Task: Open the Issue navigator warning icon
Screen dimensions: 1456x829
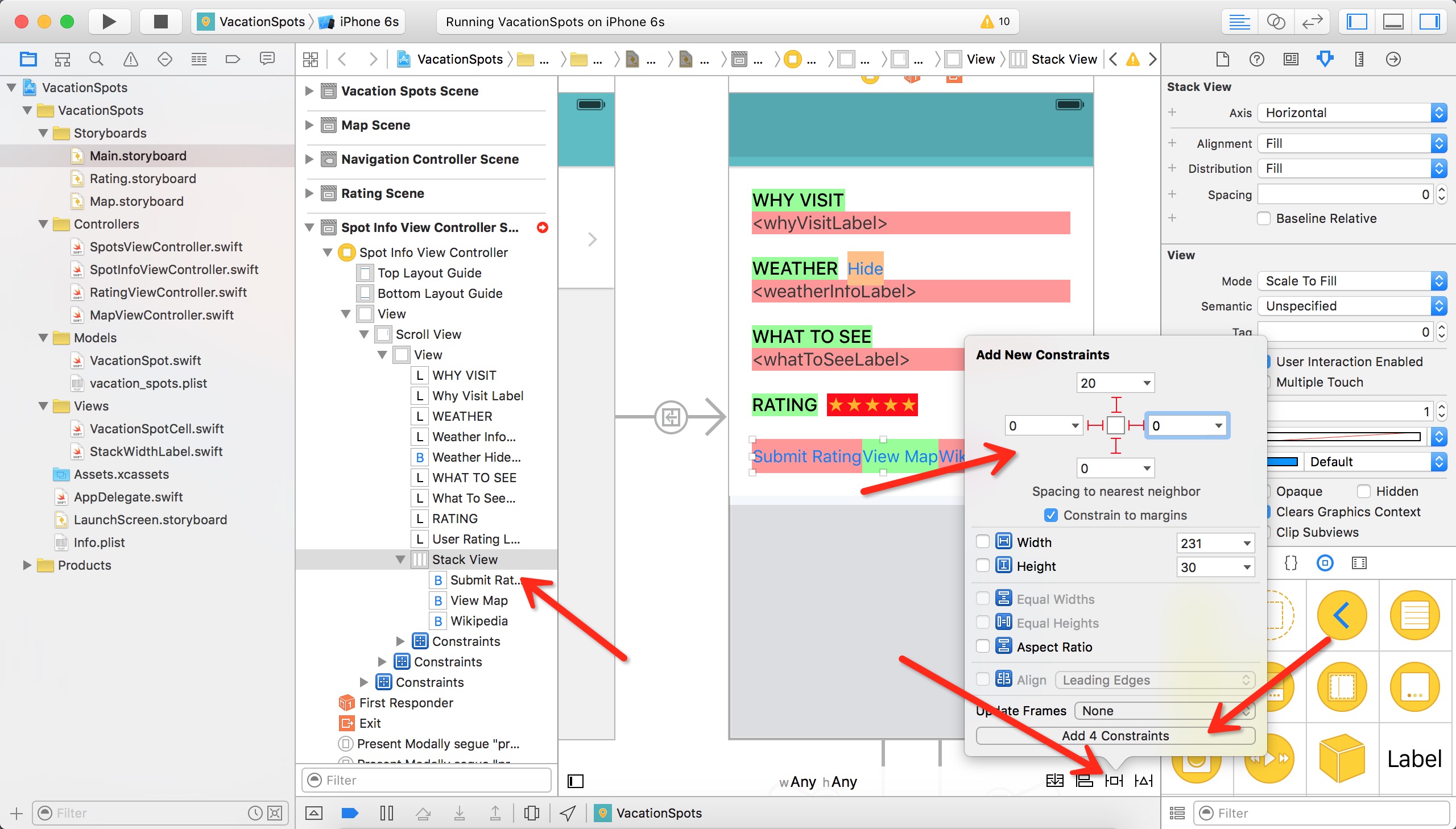Action: tap(130, 59)
